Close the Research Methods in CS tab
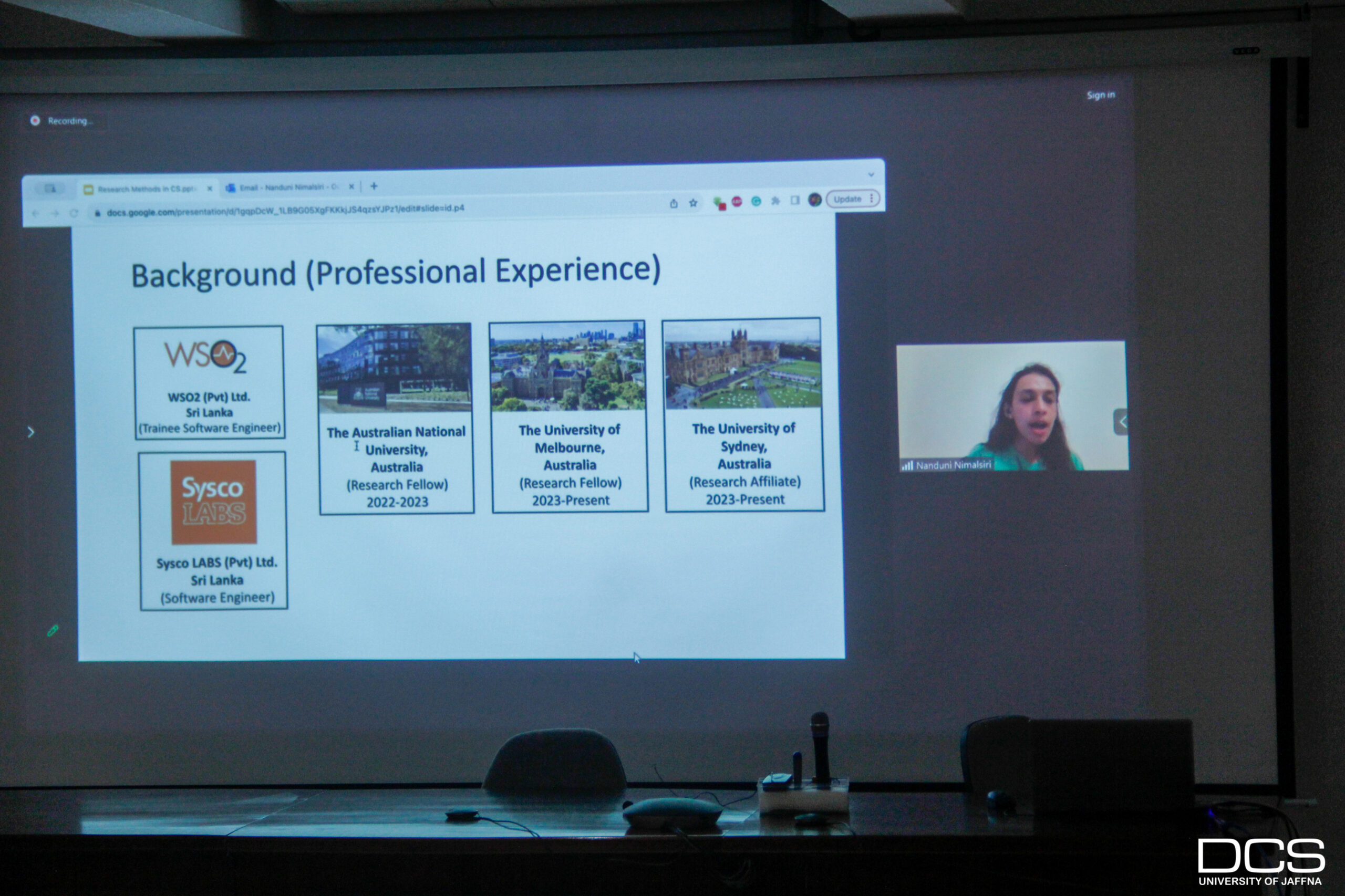 pyautogui.click(x=210, y=188)
